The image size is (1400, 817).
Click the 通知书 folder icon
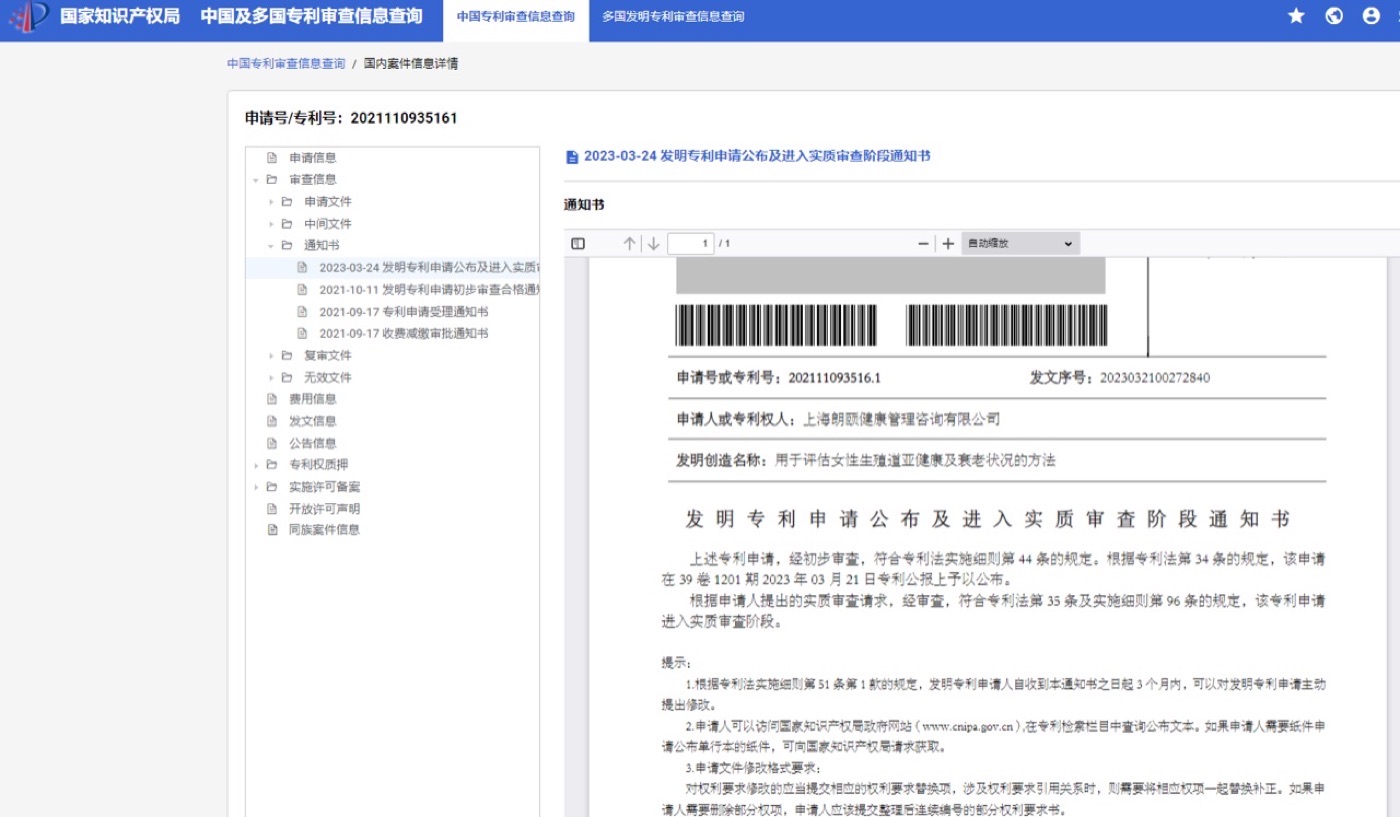pos(287,246)
